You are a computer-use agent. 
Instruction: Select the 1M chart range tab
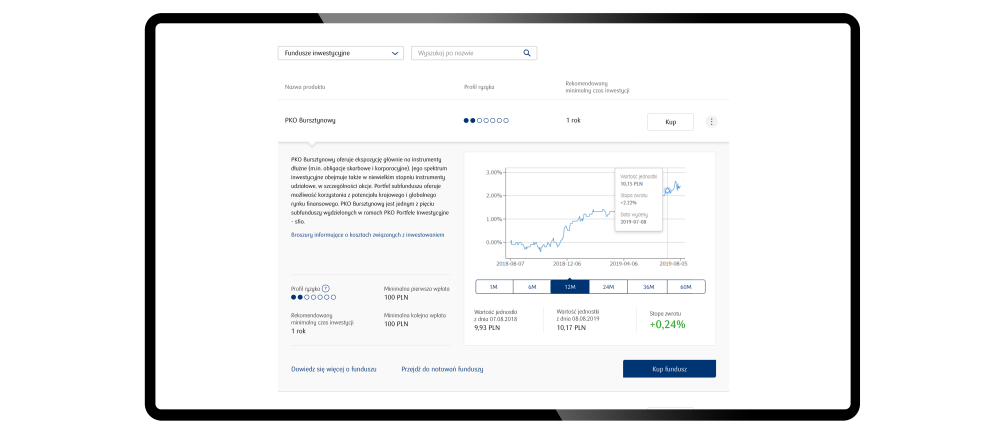point(494,286)
